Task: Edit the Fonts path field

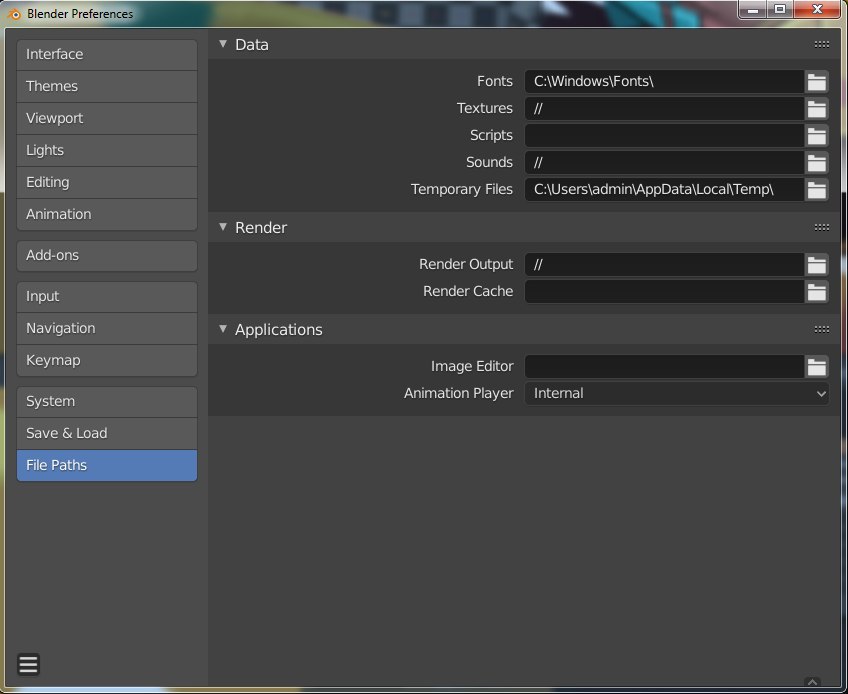Action: 665,82
